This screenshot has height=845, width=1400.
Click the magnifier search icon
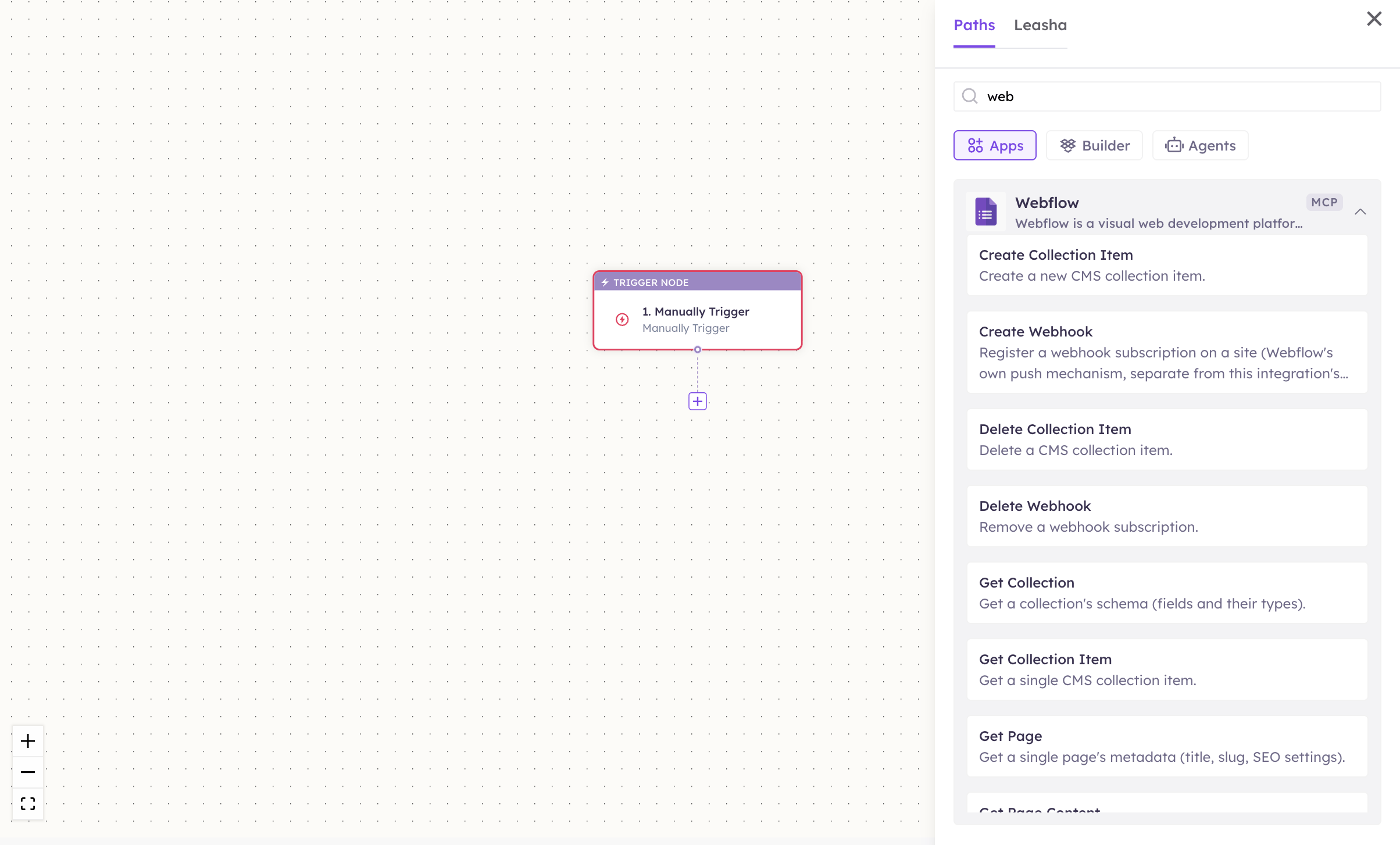pos(969,96)
